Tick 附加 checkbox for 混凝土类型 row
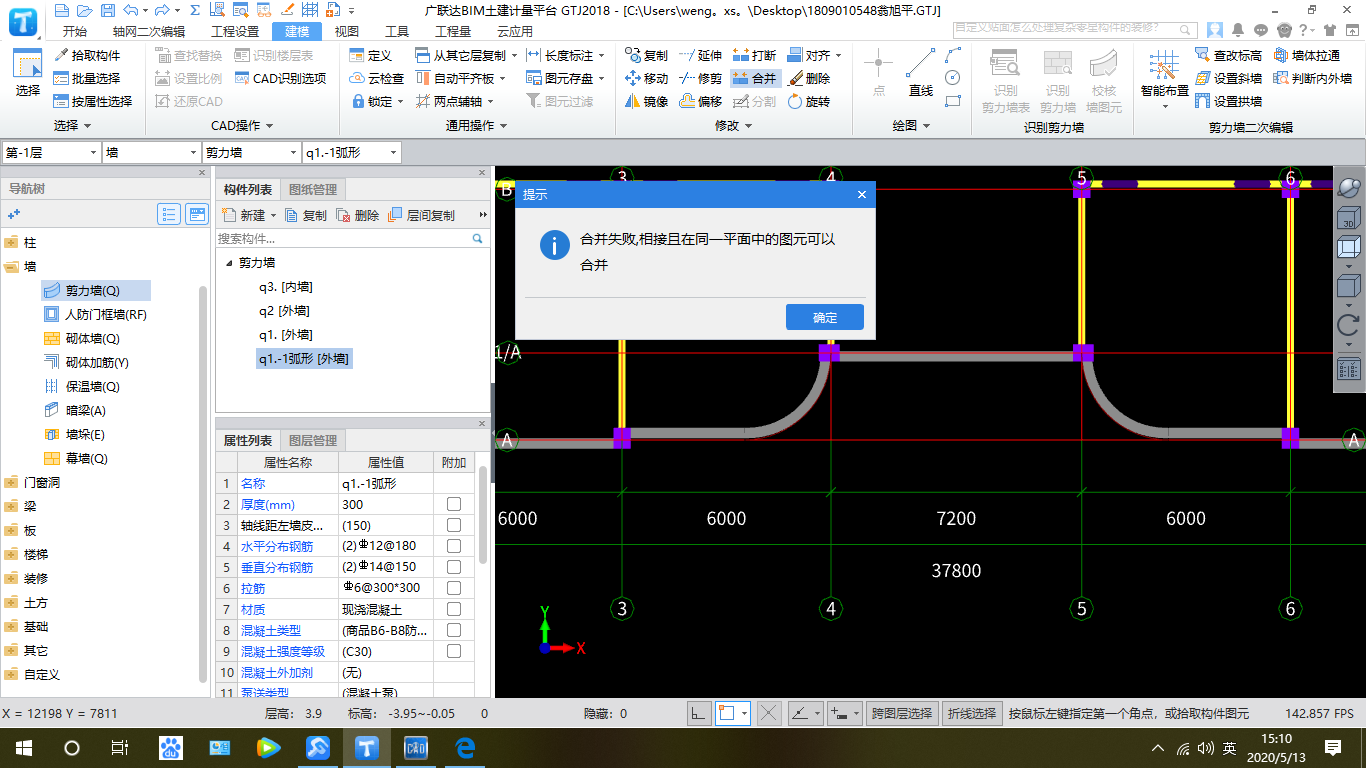The width and height of the screenshot is (1366, 768). 454,630
